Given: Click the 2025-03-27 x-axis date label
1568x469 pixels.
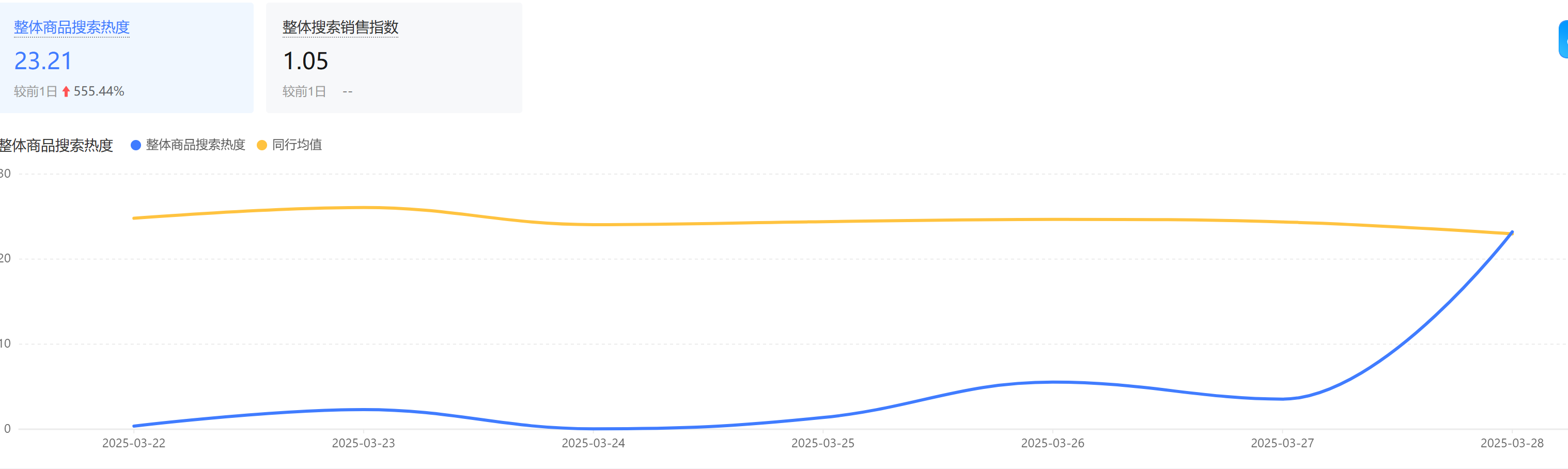Looking at the screenshot, I should 1282,444.
